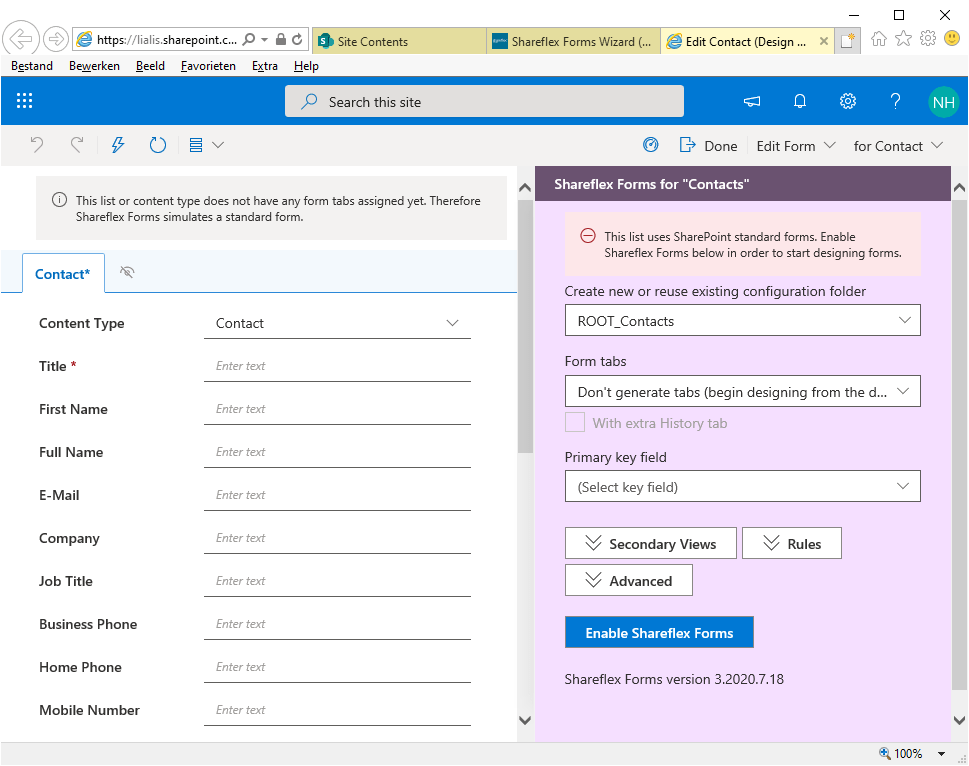Open the configuration folder dropdown ROOT_Contacts

742,321
